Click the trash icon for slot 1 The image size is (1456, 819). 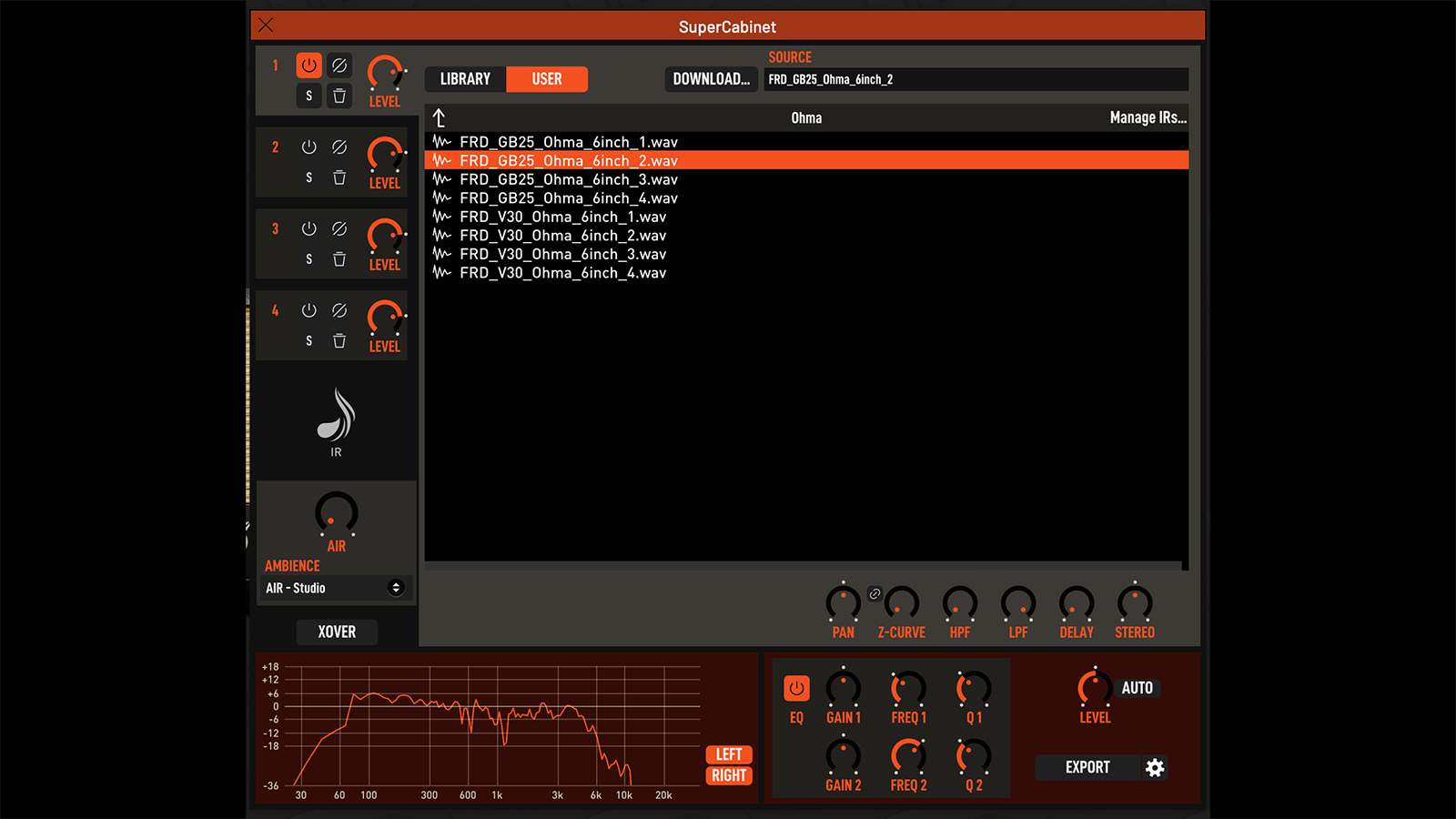coord(339,96)
